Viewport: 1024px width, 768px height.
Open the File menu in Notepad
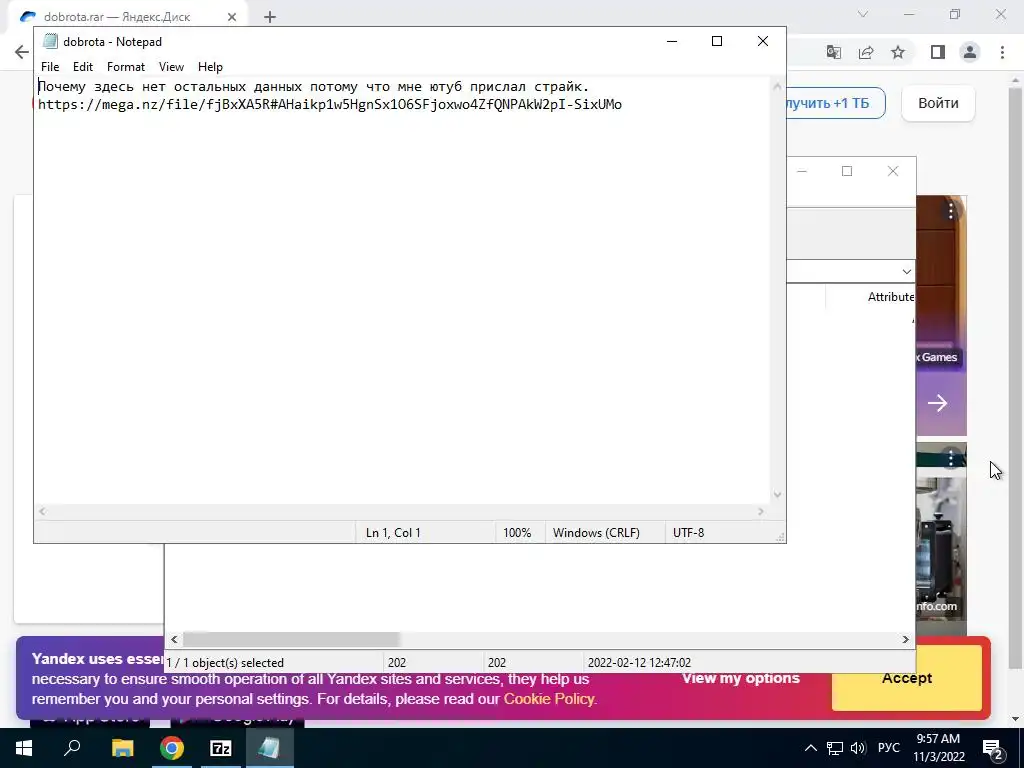(x=50, y=67)
